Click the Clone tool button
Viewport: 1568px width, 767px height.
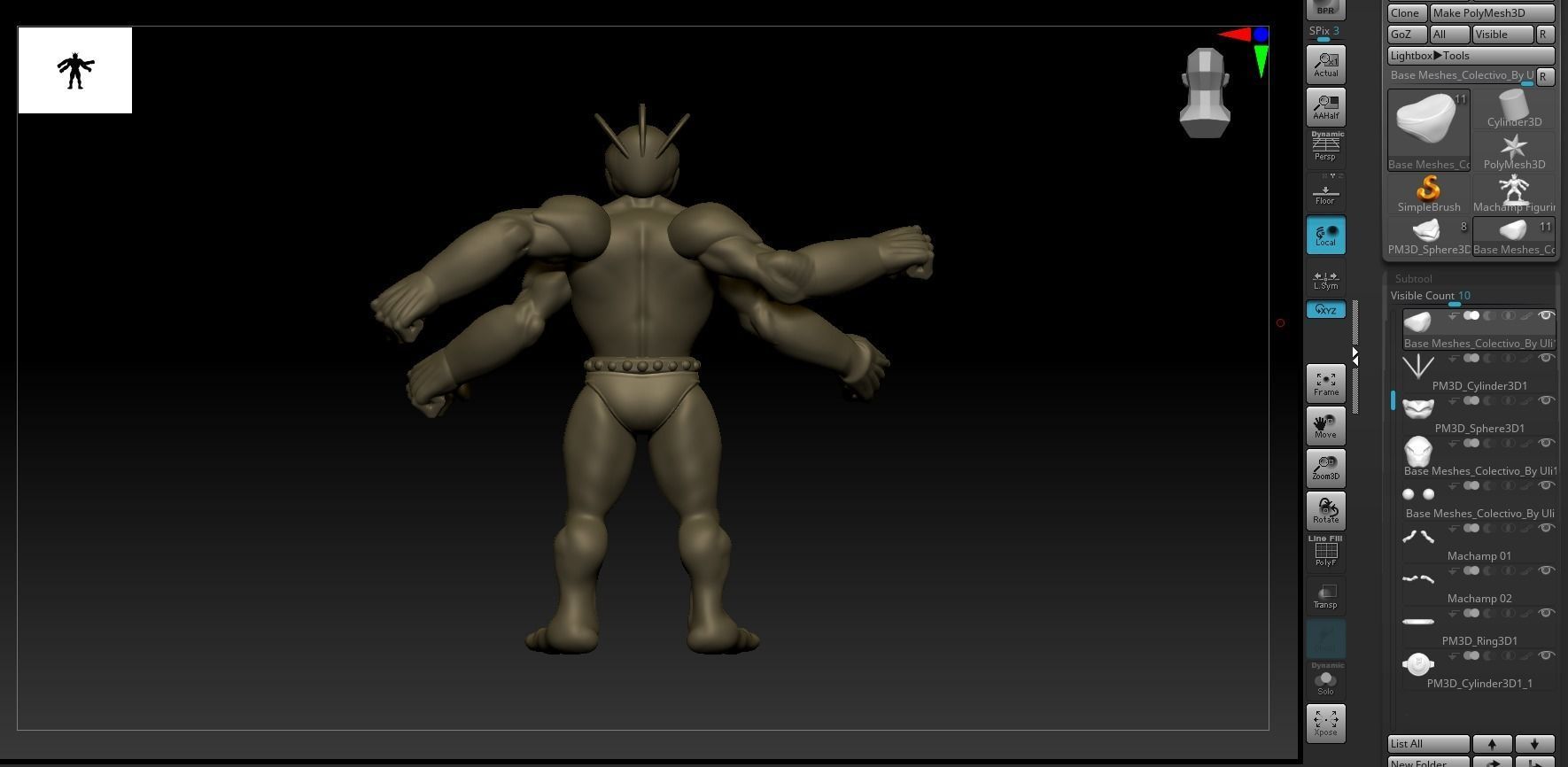click(1407, 12)
